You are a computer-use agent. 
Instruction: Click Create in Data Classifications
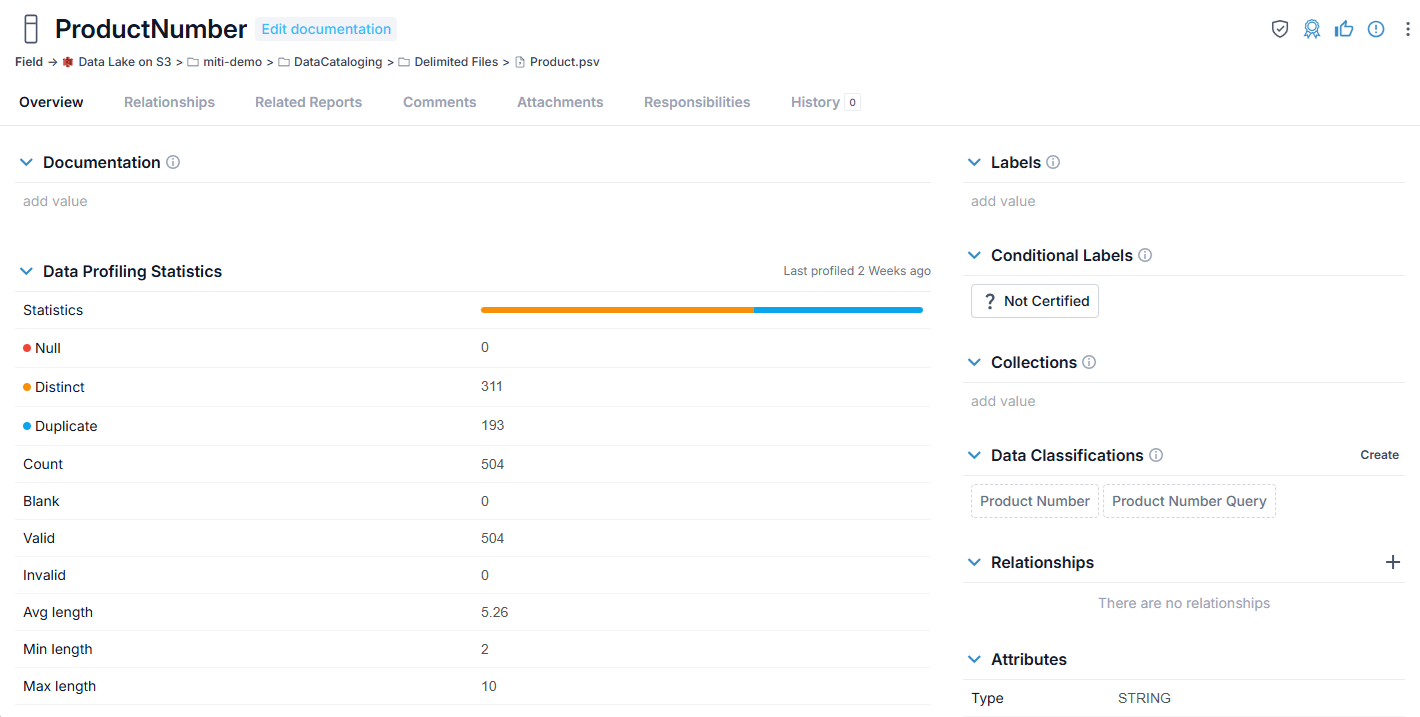tap(1379, 455)
